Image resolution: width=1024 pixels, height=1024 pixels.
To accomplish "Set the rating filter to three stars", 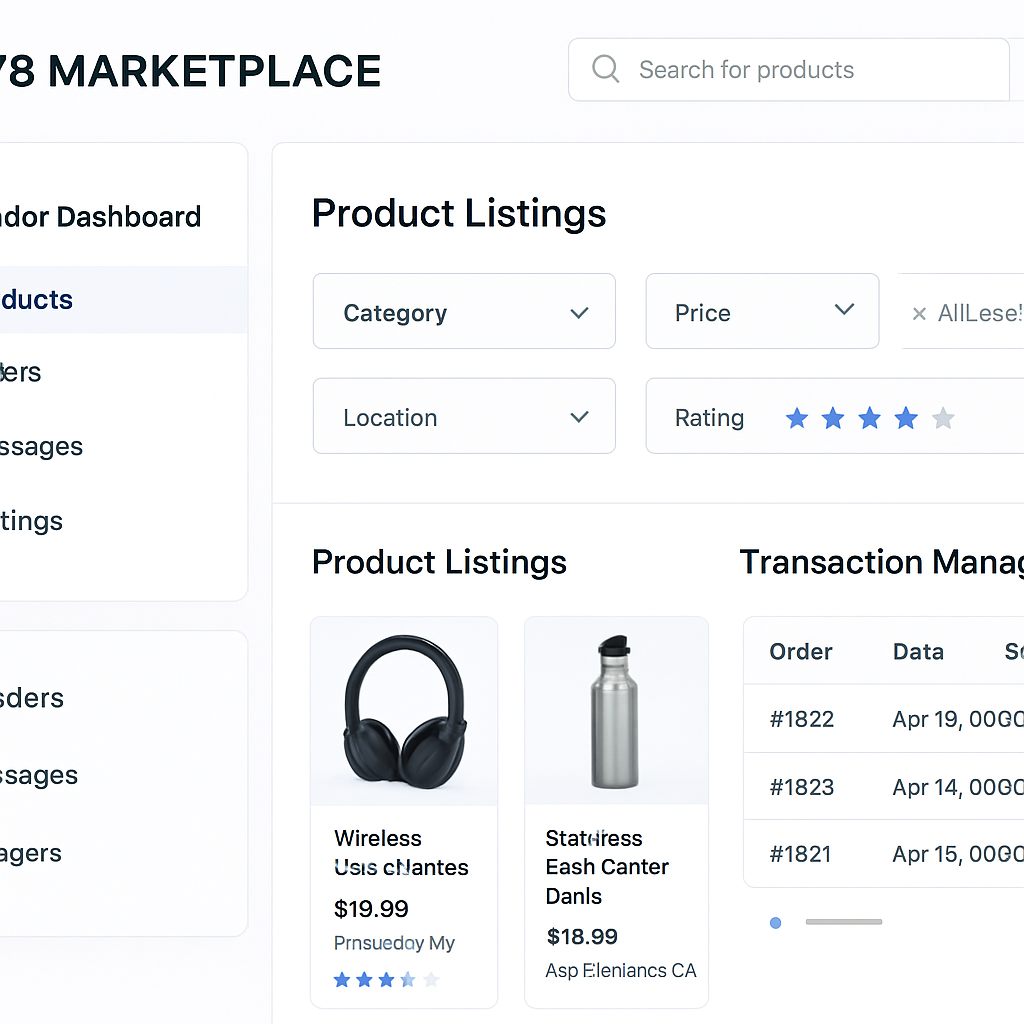I will click(x=869, y=418).
